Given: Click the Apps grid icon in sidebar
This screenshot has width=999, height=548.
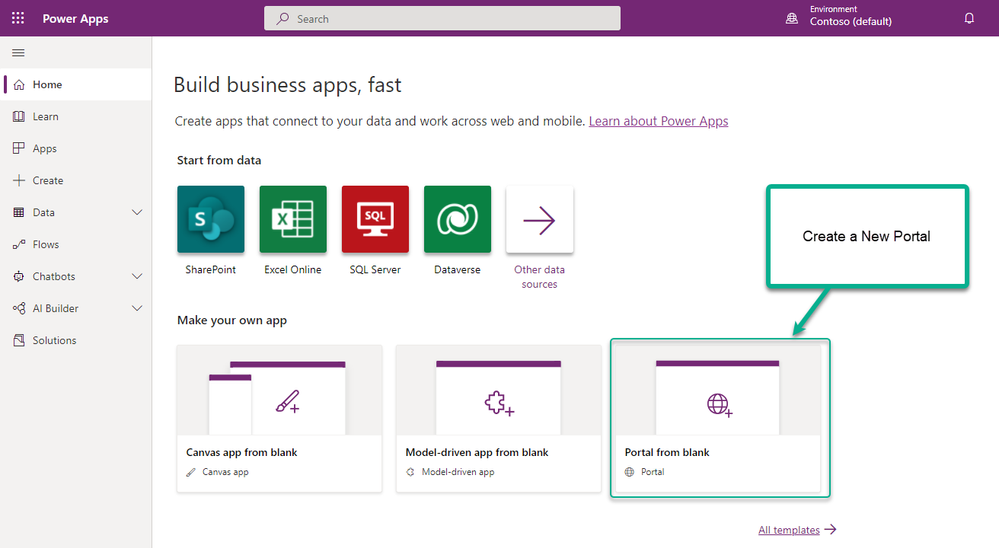Looking at the screenshot, I should [x=19, y=148].
